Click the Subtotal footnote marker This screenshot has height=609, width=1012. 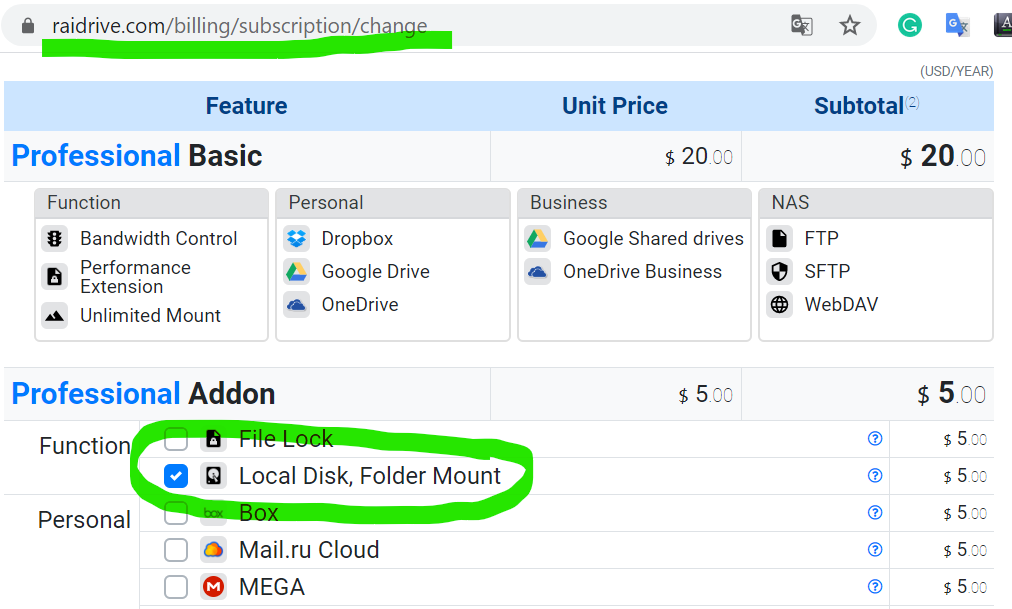coord(913,103)
